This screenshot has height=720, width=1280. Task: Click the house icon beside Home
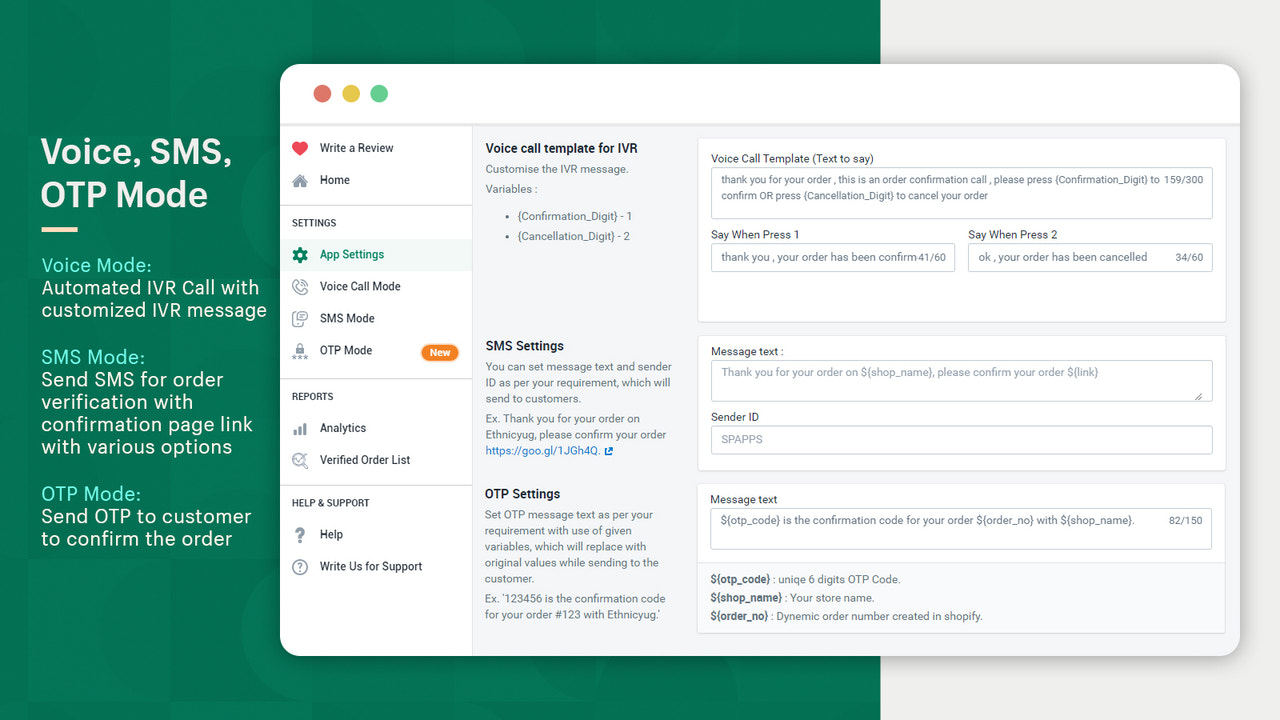300,180
